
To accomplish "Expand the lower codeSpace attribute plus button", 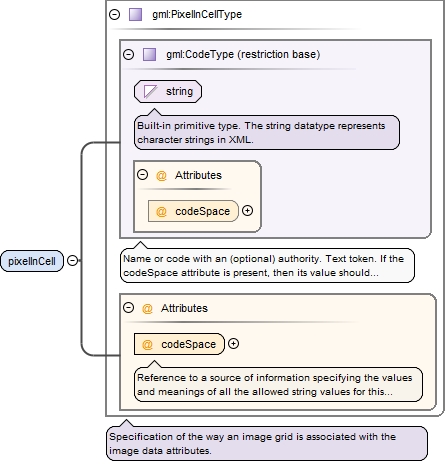I will [233, 344].
